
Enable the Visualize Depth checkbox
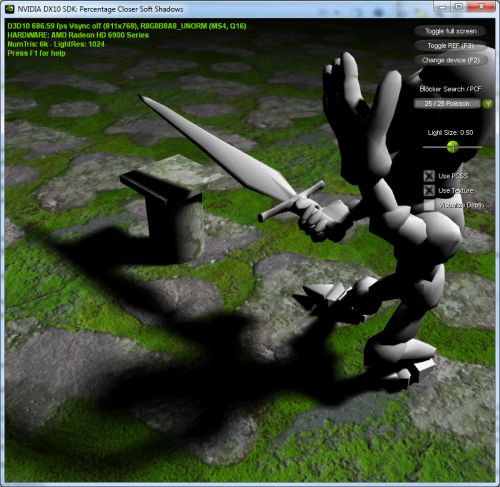coord(429,205)
